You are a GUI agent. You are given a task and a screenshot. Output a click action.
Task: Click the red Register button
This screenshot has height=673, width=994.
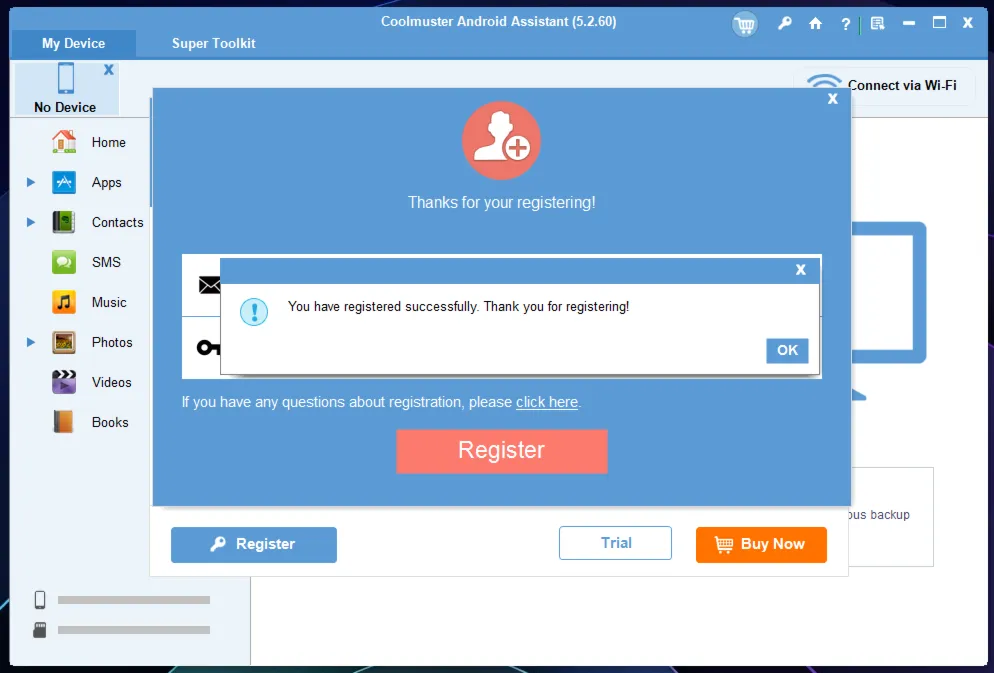coord(501,451)
